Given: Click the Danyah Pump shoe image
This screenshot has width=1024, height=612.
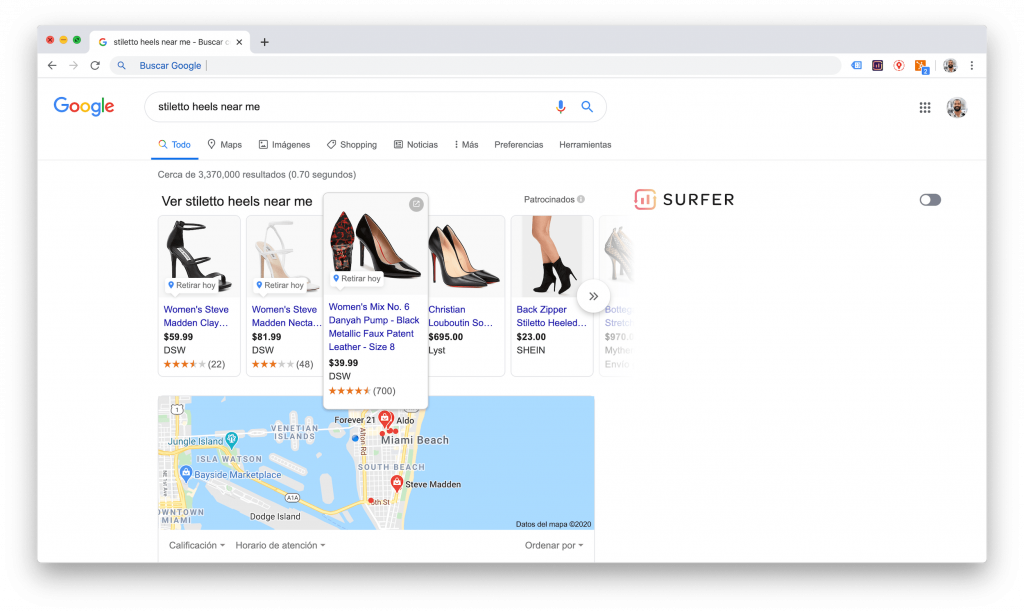Looking at the screenshot, I should pos(376,242).
